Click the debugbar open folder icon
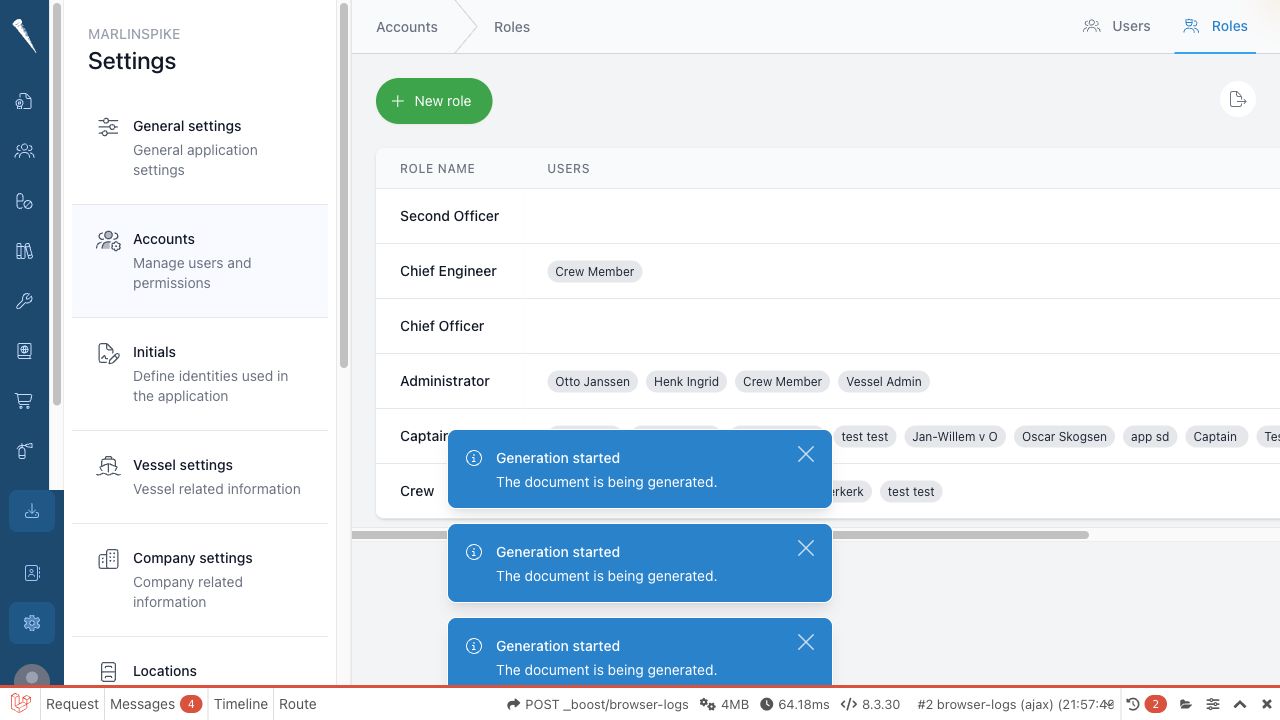Viewport: 1280px width, 720px height. tap(1186, 704)
